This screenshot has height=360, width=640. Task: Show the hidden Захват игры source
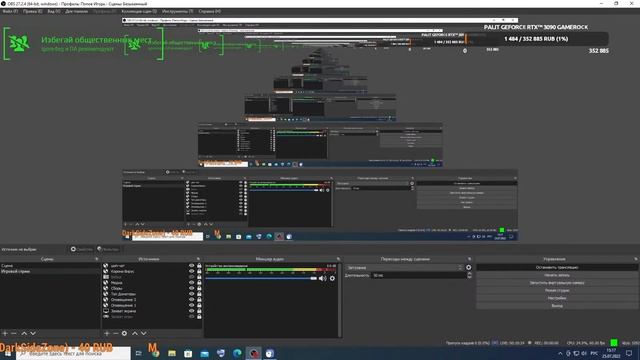[x=191, y=317]
